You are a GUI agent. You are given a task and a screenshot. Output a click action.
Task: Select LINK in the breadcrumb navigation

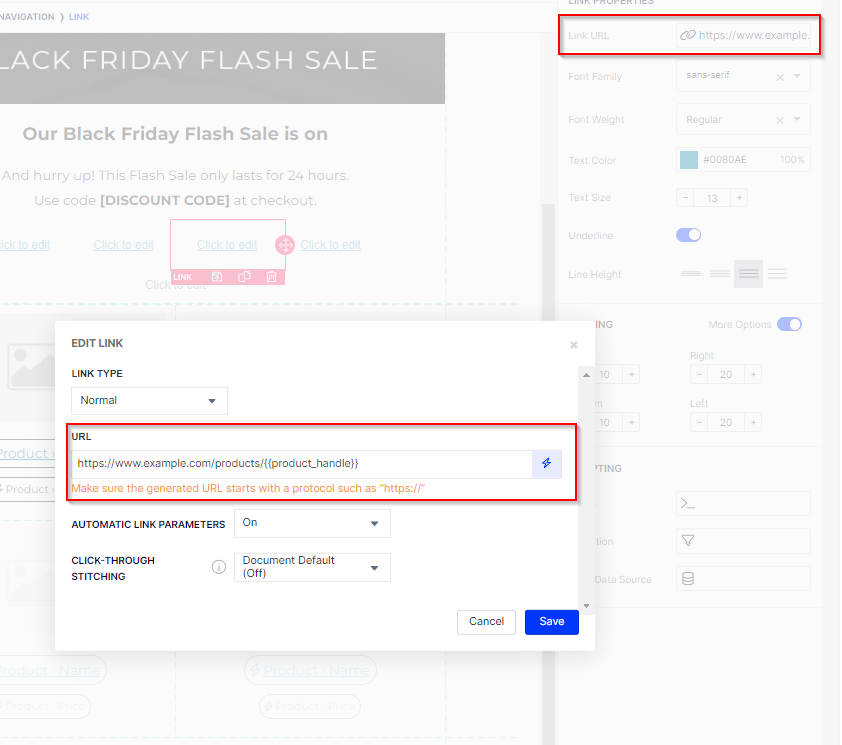(x=79, y=16)
